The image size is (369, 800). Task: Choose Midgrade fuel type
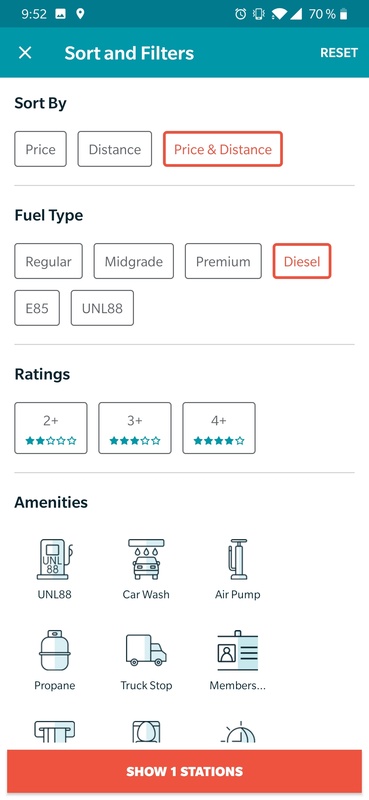point(134,261)
